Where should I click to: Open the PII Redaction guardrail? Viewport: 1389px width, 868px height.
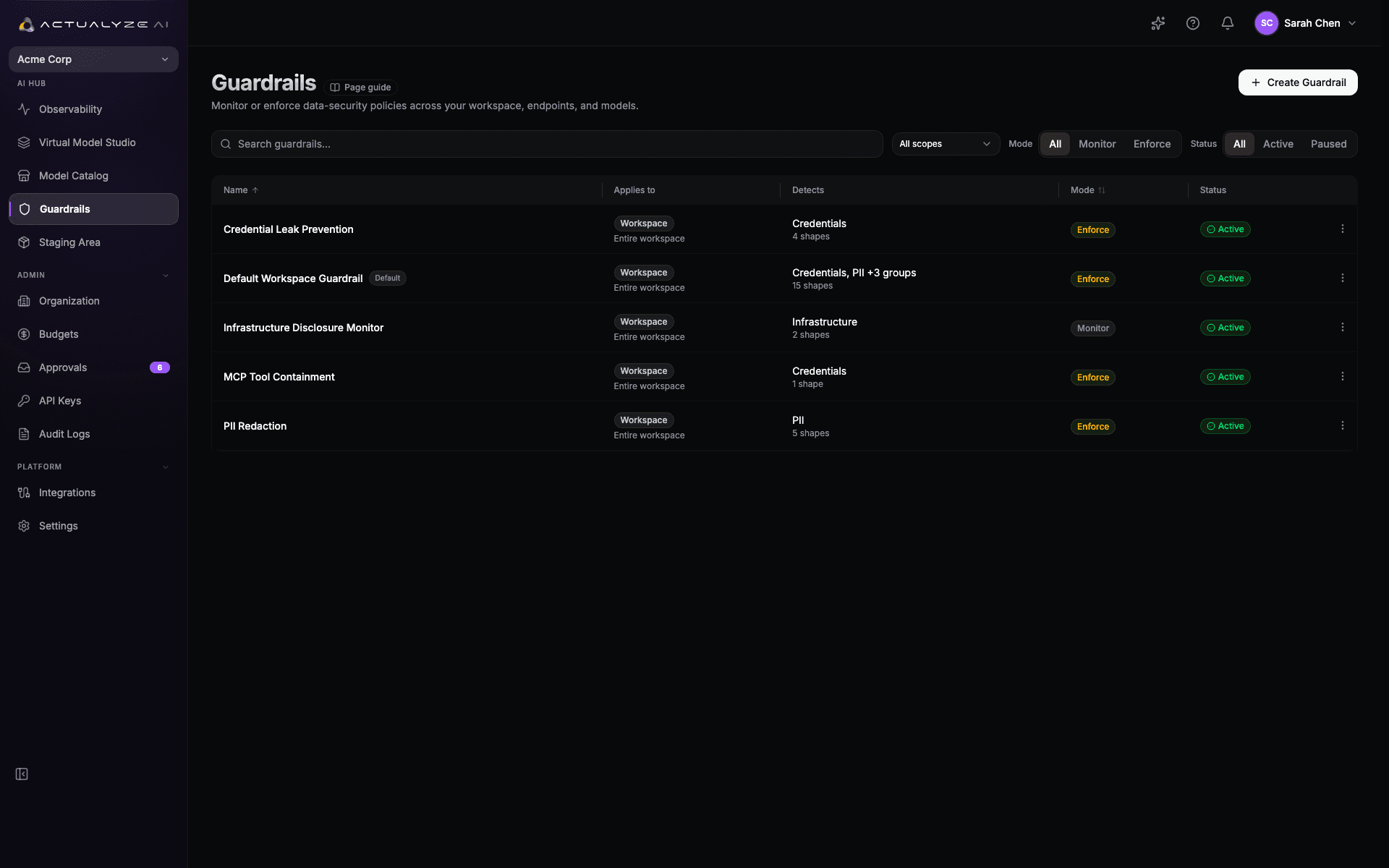click(255, 426)
